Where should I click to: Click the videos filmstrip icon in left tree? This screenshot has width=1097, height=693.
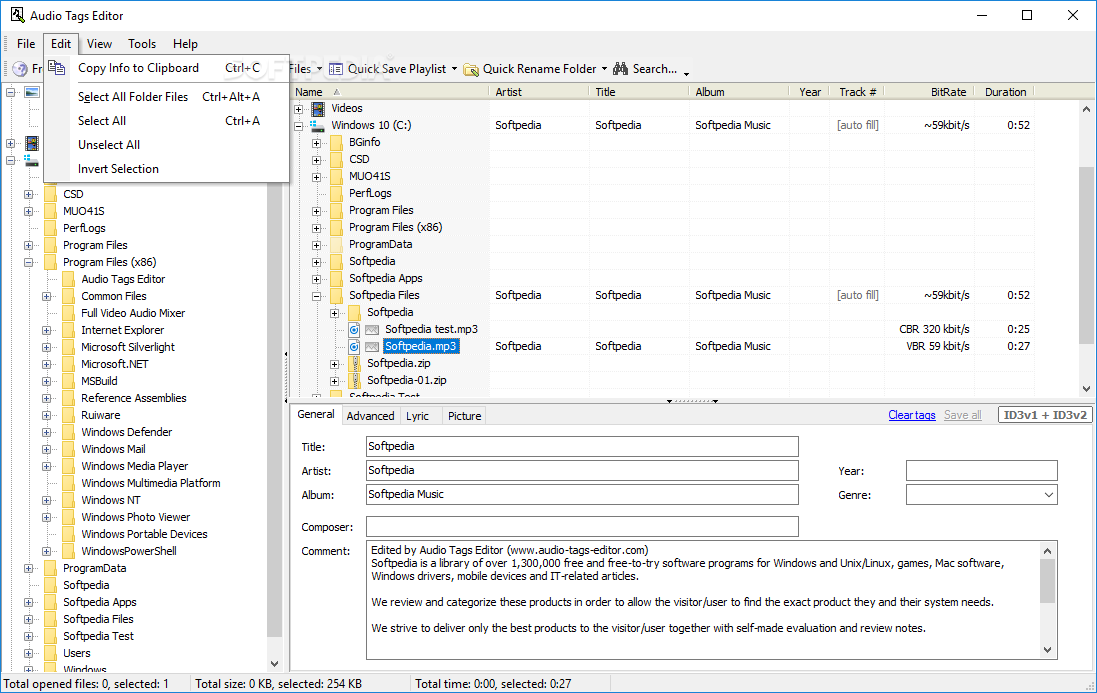(31, 143)
